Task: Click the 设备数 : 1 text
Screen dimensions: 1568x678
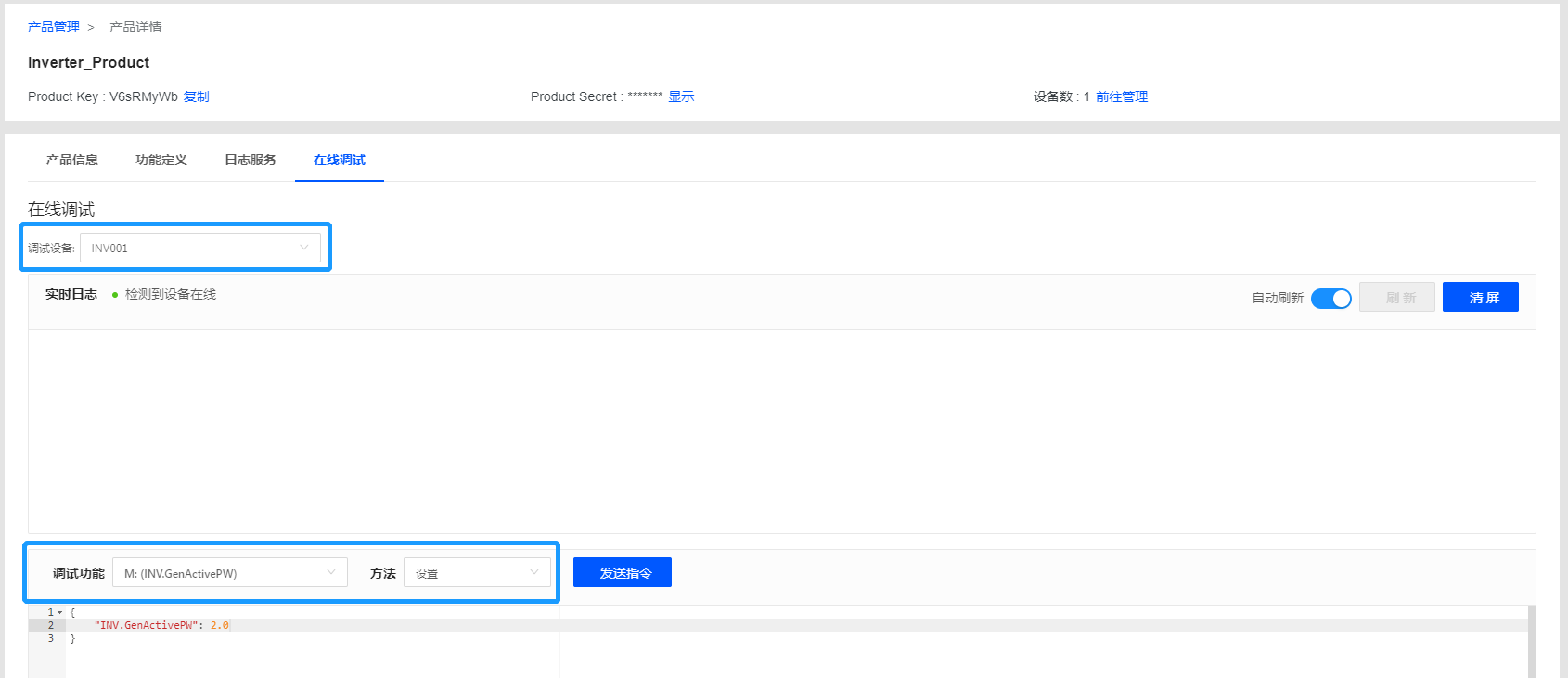Action: click(x=1061, y=96)
